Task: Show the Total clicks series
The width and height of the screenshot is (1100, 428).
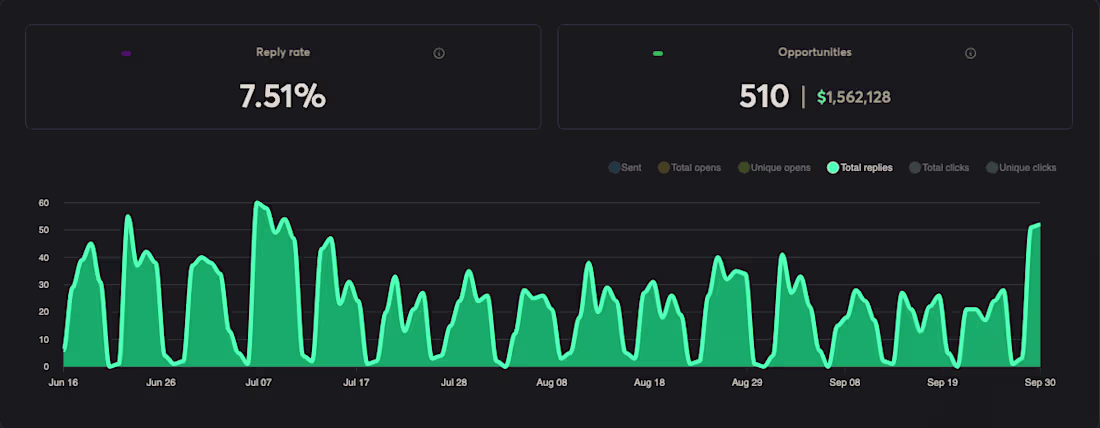Action: (x=939, y=168)
